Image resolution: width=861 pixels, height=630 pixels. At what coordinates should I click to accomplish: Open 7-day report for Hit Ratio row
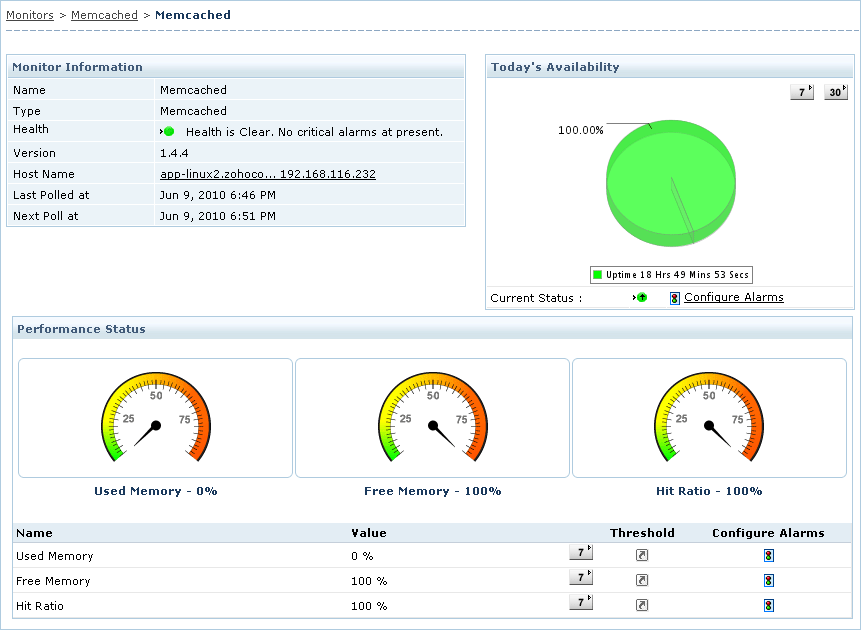(x=581, y=602)
